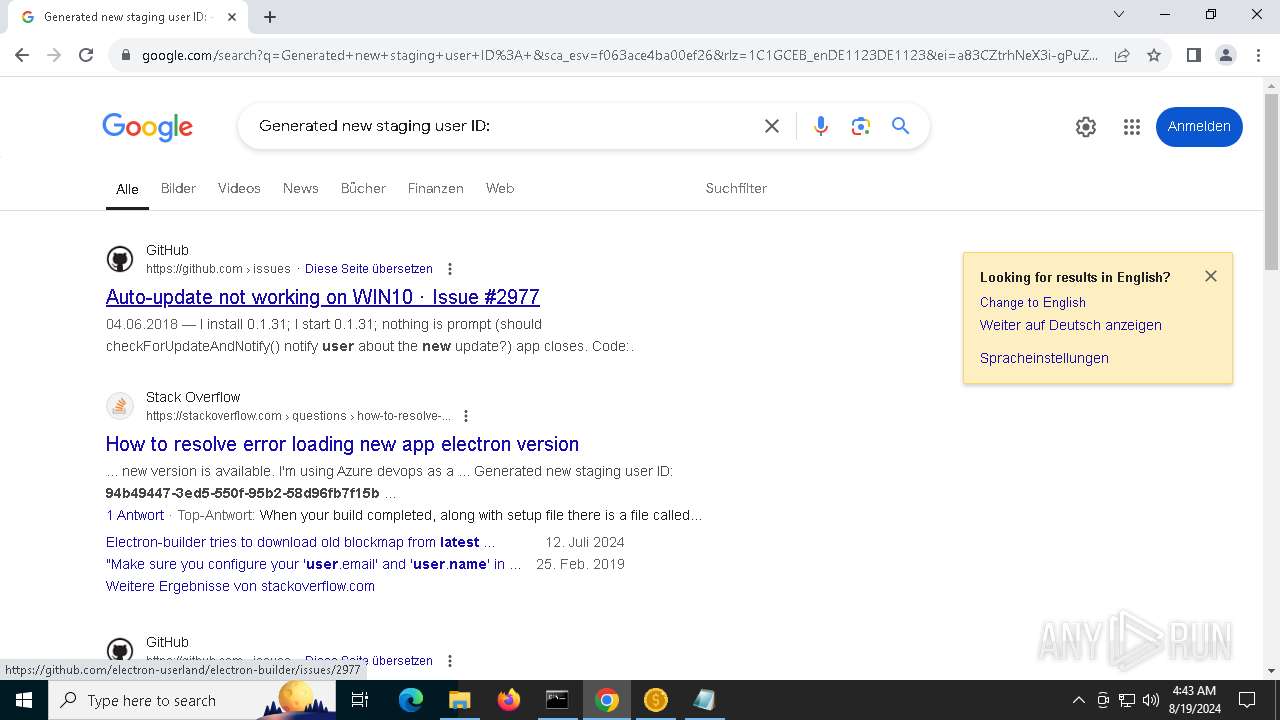
Task: Search by image with Google Lens icon
Action: click(x=861, y=126)
